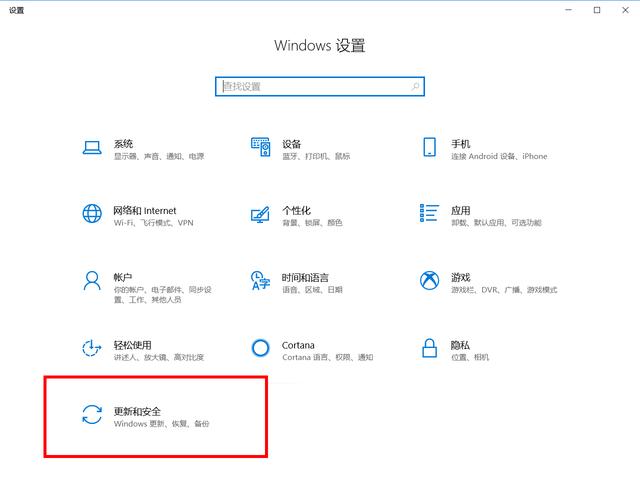Open the 游戏 Xbox icon
Image resolution: width=640 pixels, height=500 pixels.
point(429,280)
